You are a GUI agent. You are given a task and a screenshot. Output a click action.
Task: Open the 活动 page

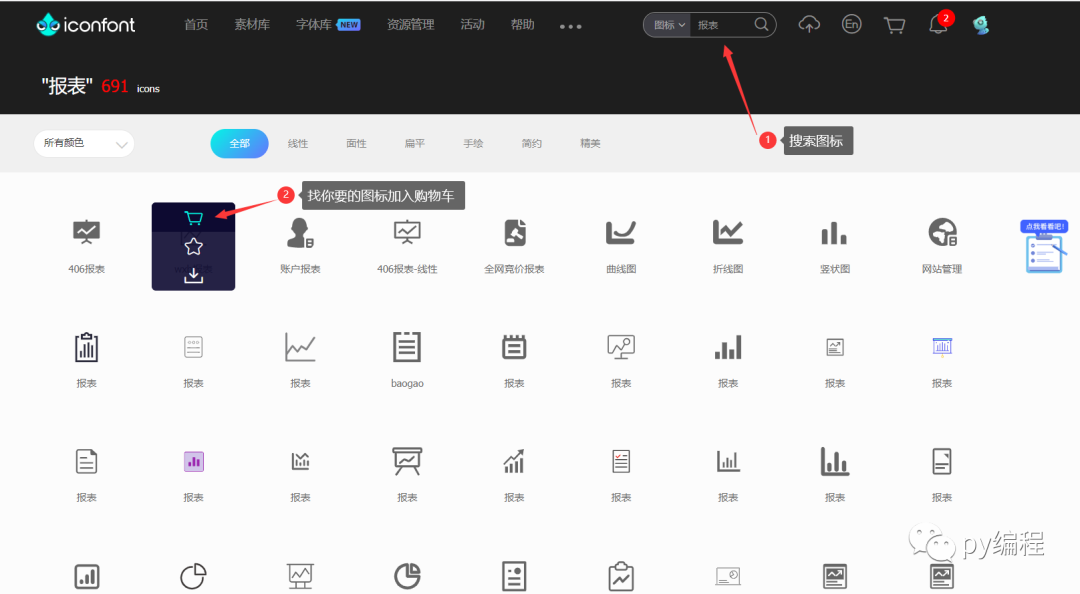pyautogui.click(x=472, y=25)
